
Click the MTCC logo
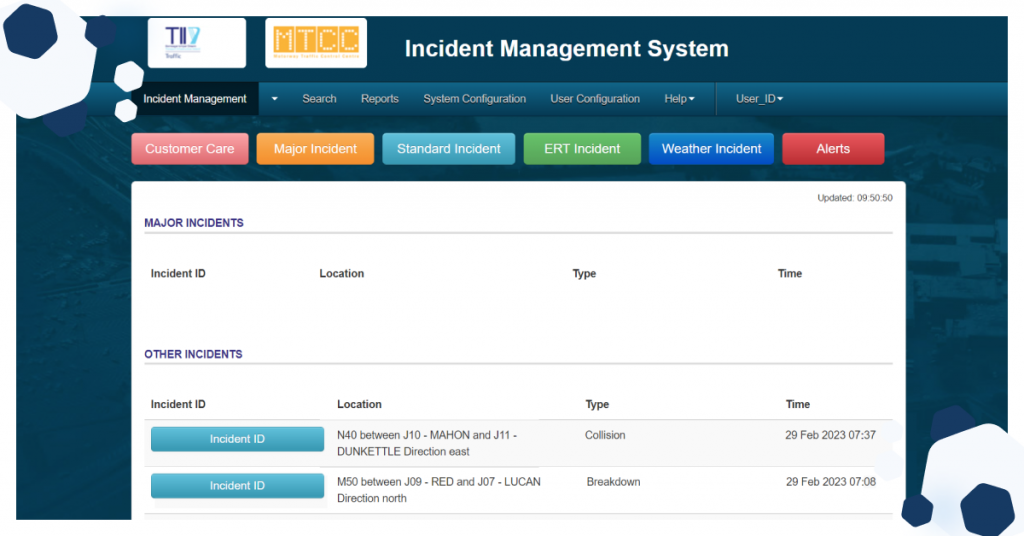point(316,43)
